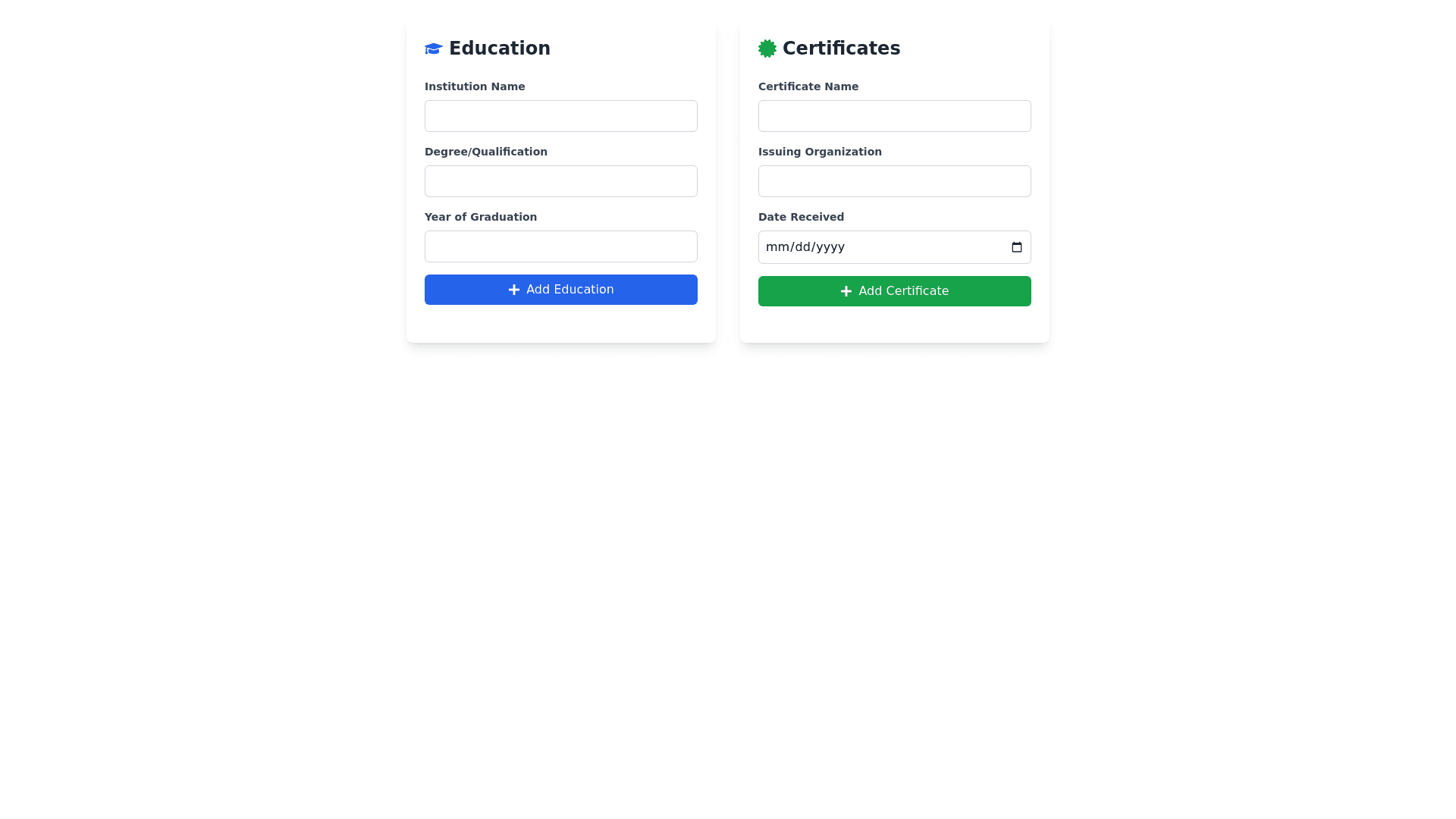Click the Date Received label

[801, 217]
